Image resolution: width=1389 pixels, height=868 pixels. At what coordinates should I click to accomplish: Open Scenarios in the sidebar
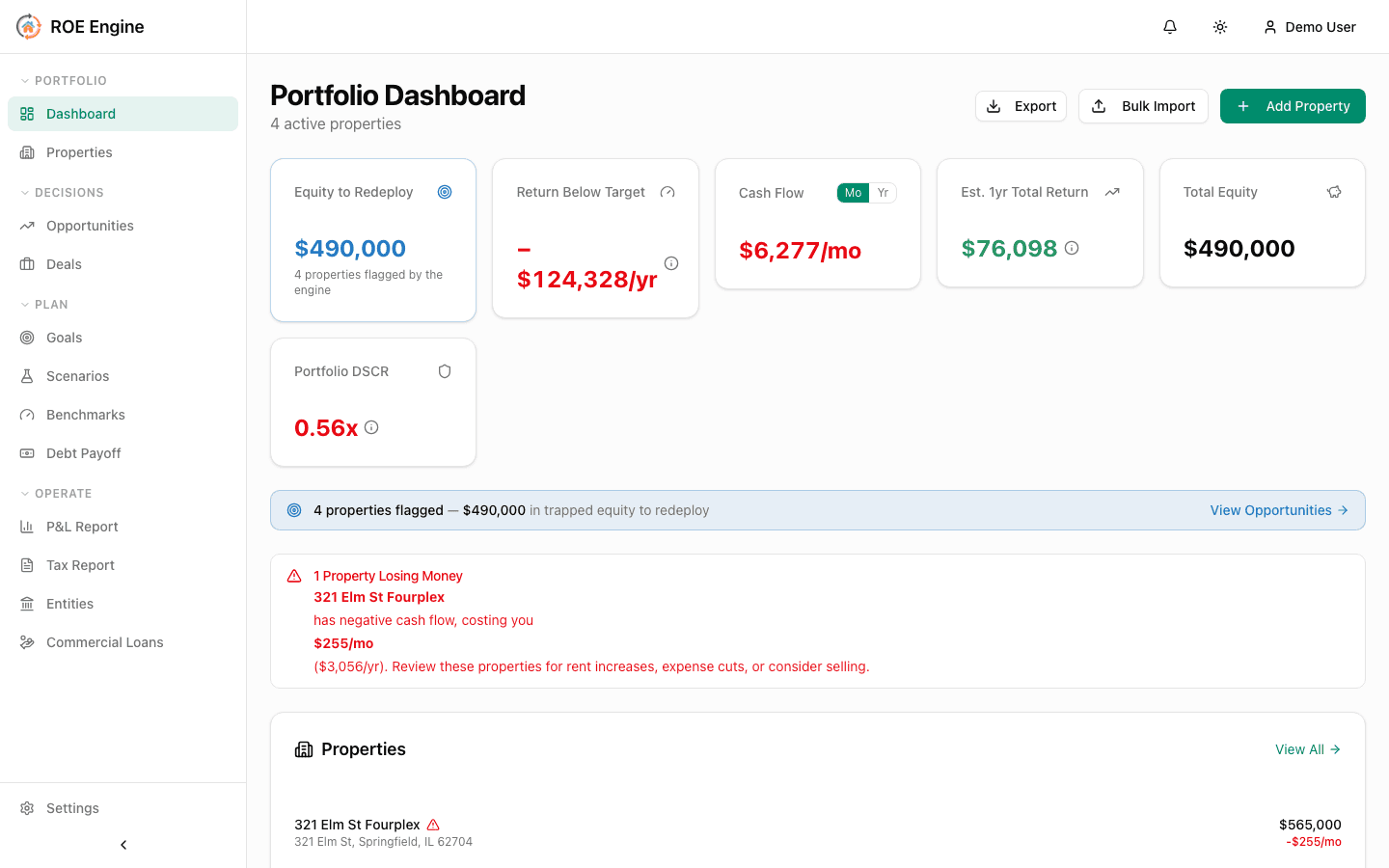(123, 376)
